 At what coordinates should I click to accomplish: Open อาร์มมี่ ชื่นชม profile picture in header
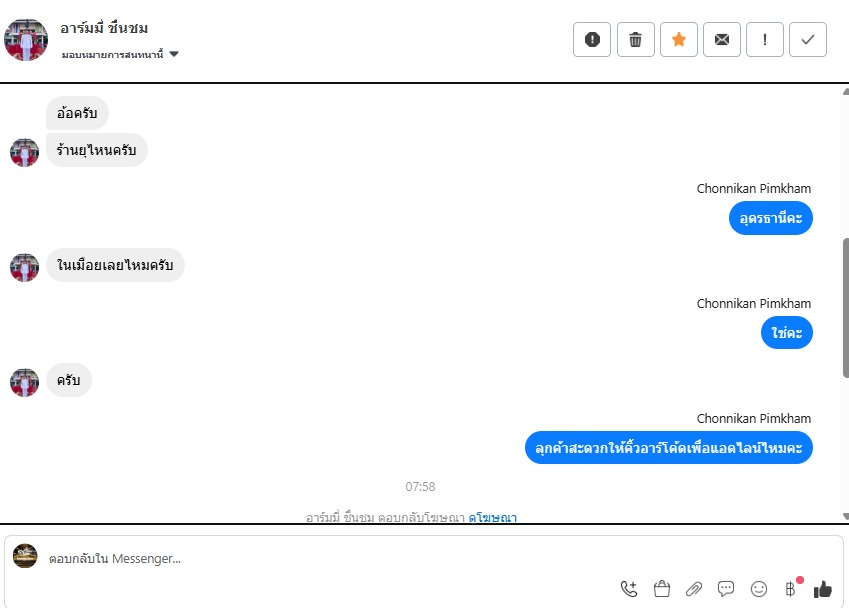click(26, 40)
